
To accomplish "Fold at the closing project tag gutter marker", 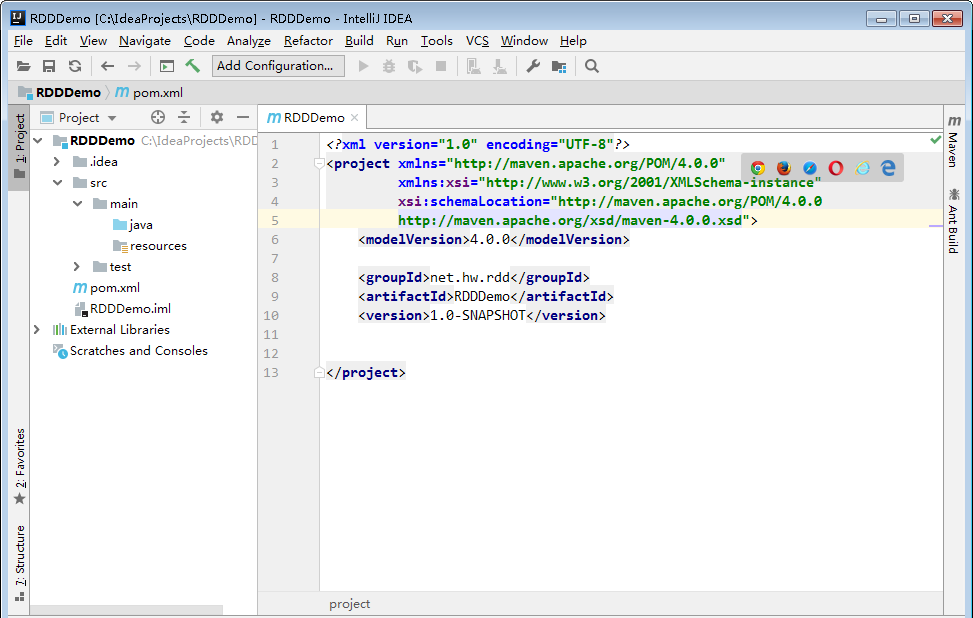I will 320,372.
